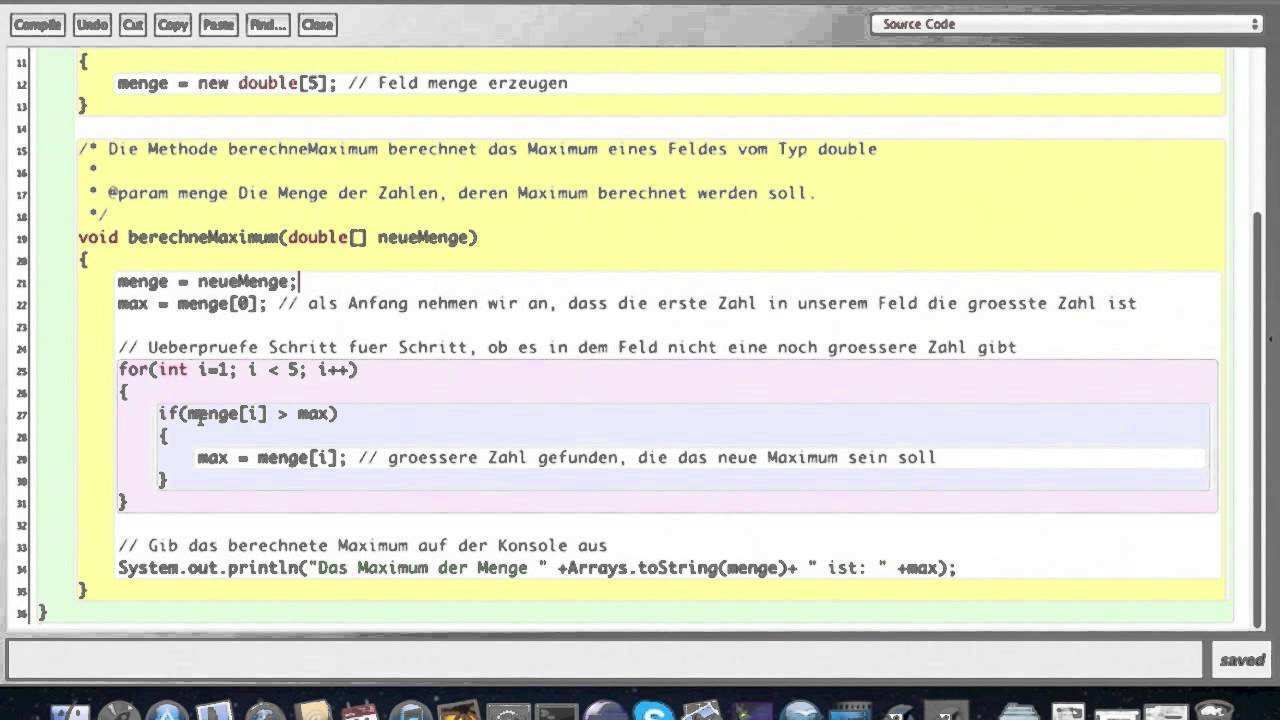Open Skype from the dock
Viewport: 1280px width, 720px height.
click(x=655, y=712)
